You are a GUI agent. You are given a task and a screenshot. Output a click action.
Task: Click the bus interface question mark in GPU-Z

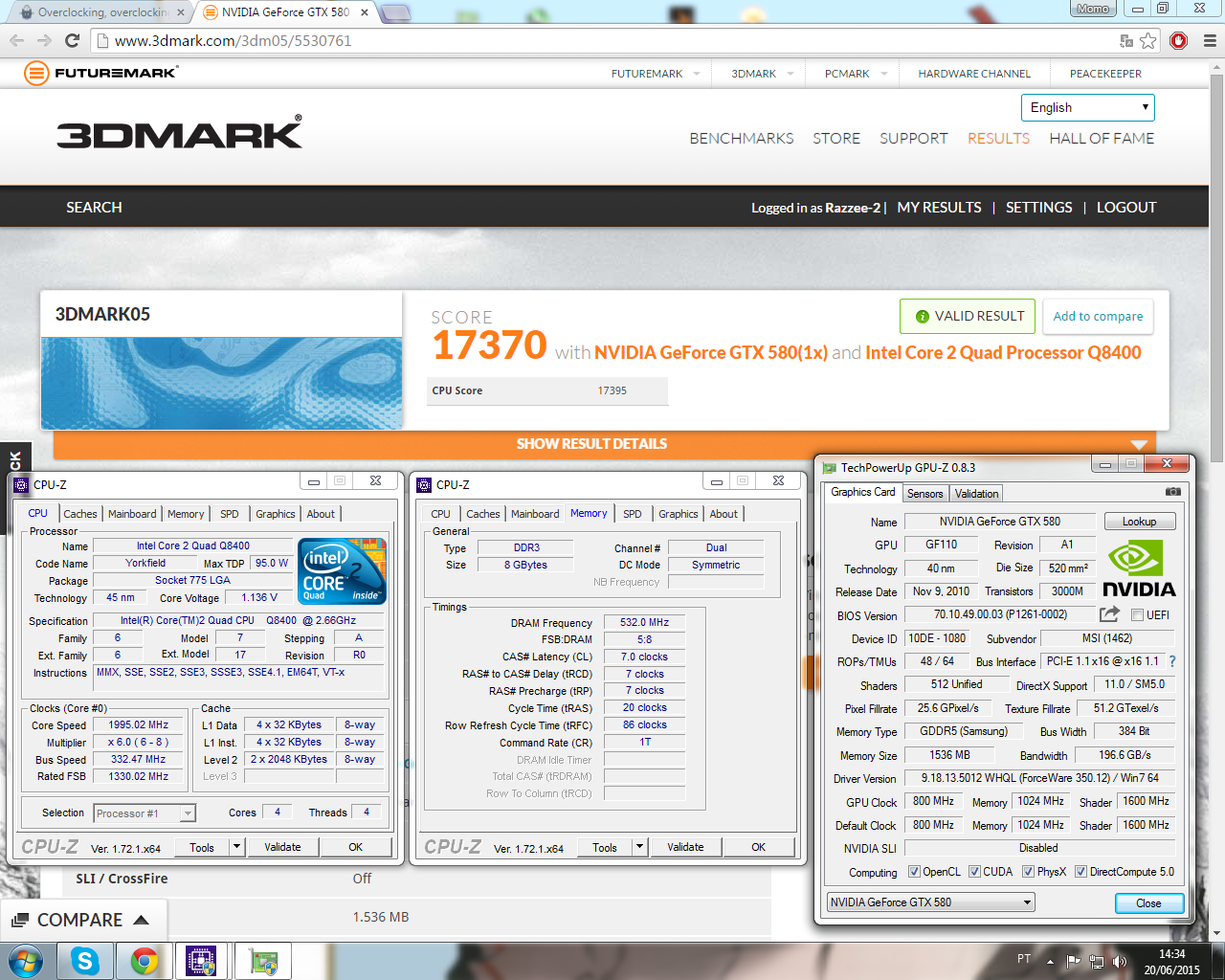(x=1172, y=661)
